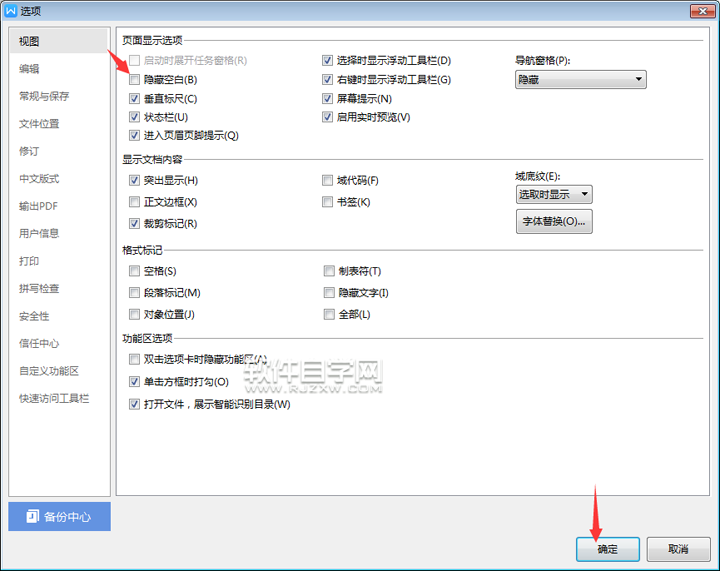
Task: Uncheck the 状态栏(U) option
Action: [x=134, y=117]
